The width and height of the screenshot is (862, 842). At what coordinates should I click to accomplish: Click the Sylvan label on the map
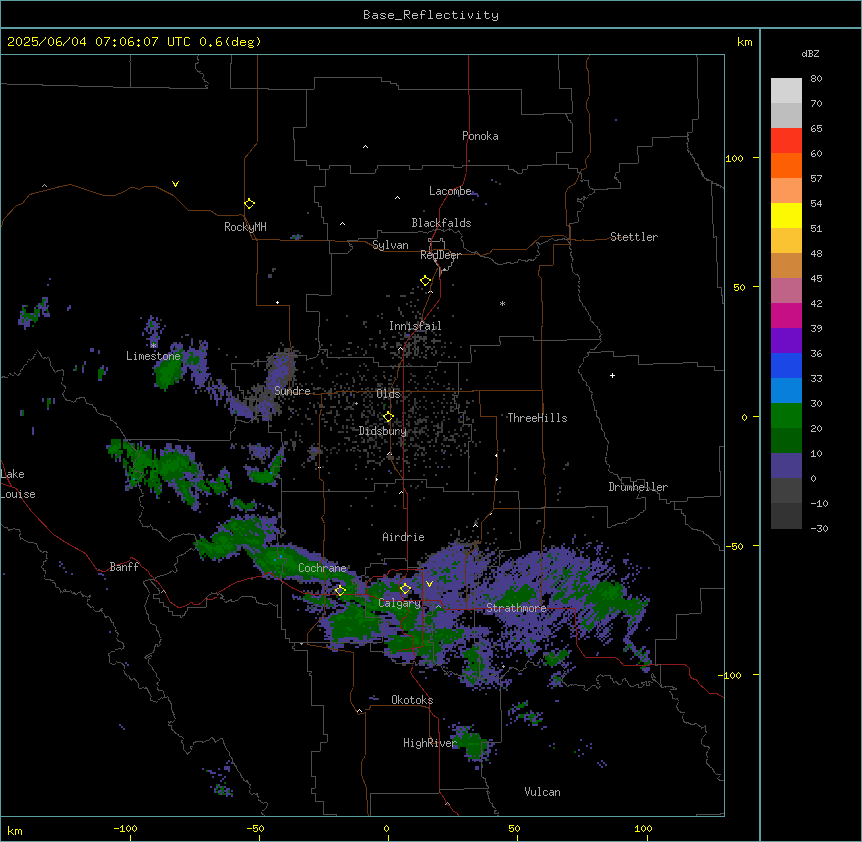(x=390, y=245)
